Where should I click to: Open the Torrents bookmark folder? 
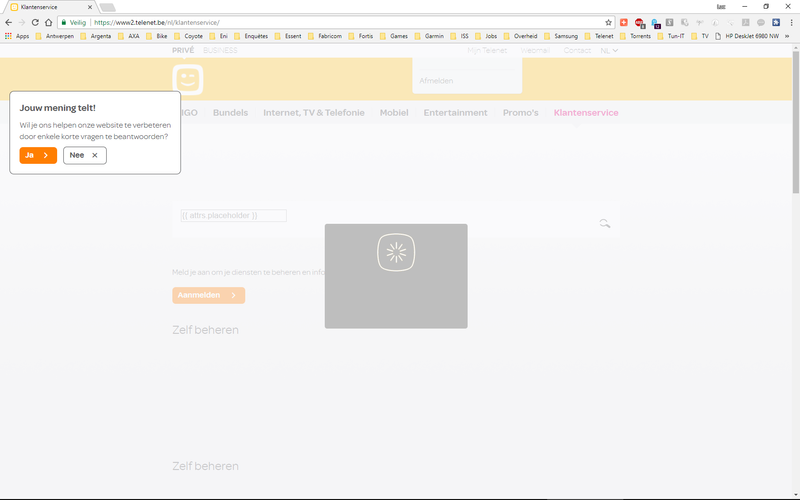pos(640,36)
